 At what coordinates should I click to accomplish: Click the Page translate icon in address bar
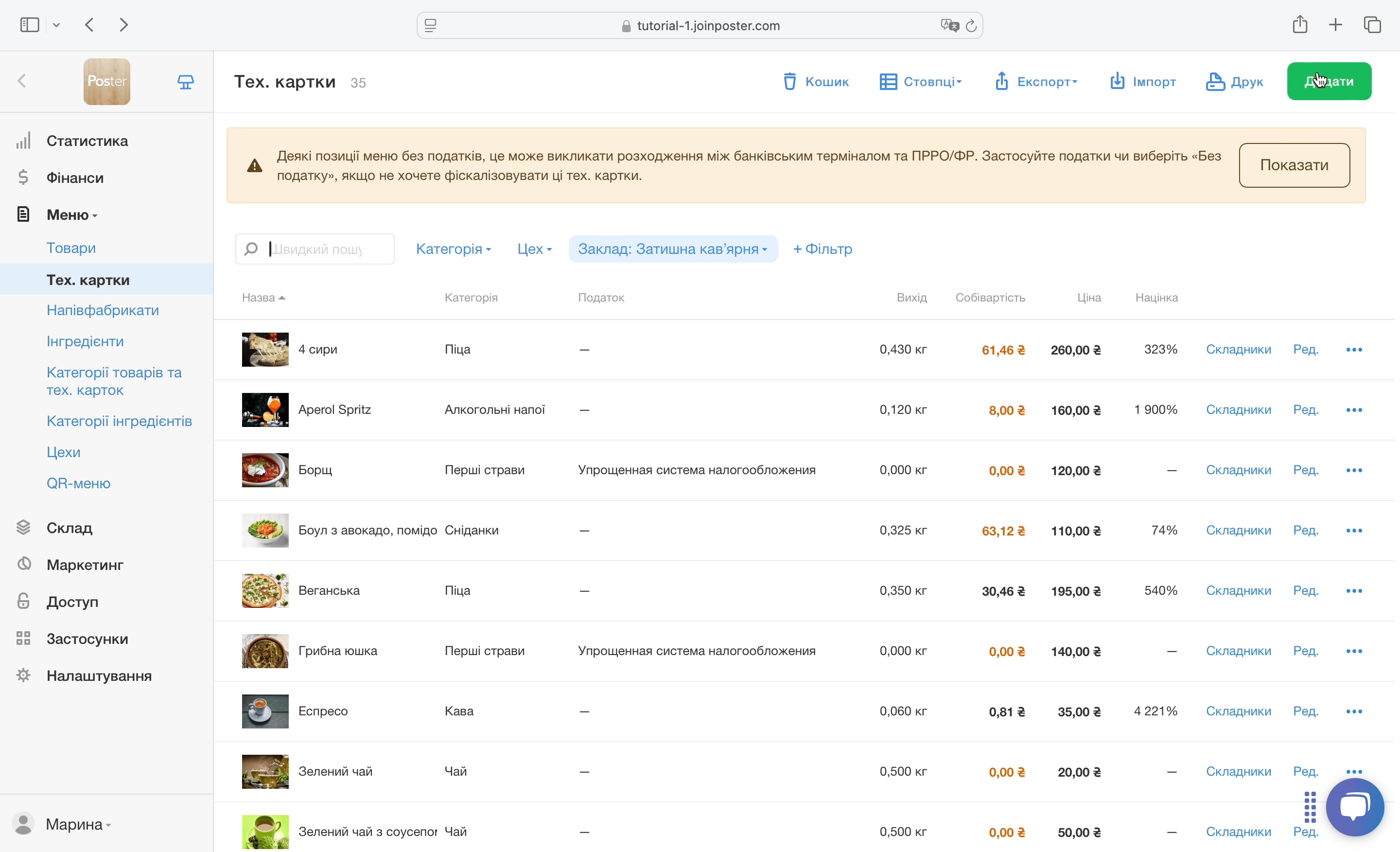(x=949, y=26)
